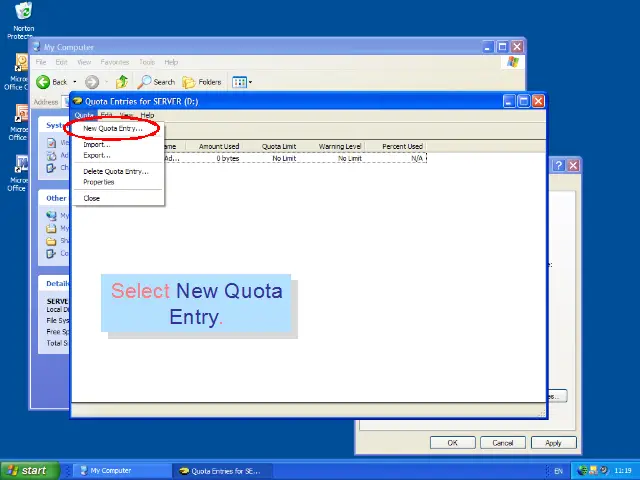This screenshot has width=640, height=480.
Task: Click the Up folder icon in toolbar
Action: (122, 82)
